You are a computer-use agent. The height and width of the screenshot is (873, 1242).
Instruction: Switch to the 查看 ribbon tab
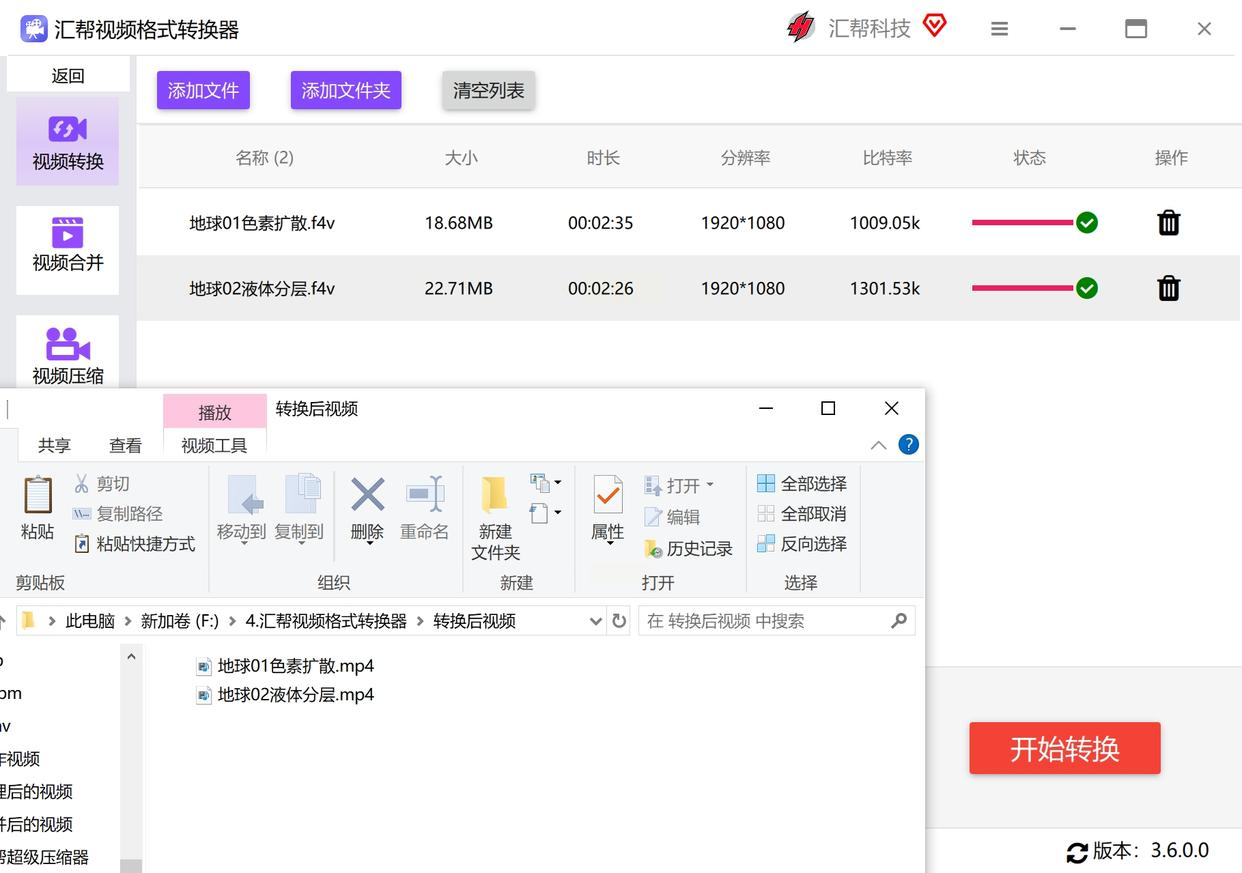[125, 446]
